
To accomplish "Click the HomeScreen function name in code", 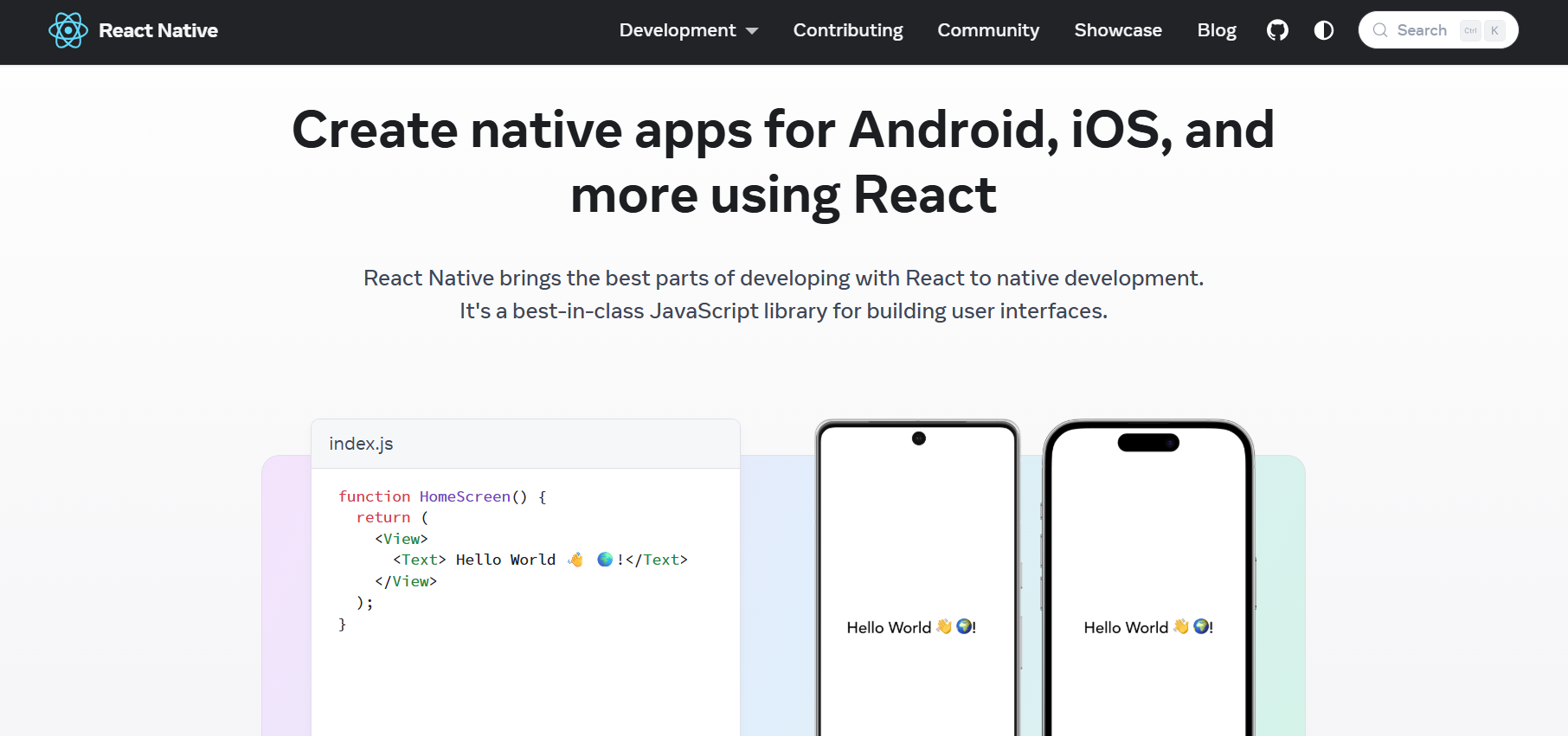I will pyautogui.click(x=465, y=496).
